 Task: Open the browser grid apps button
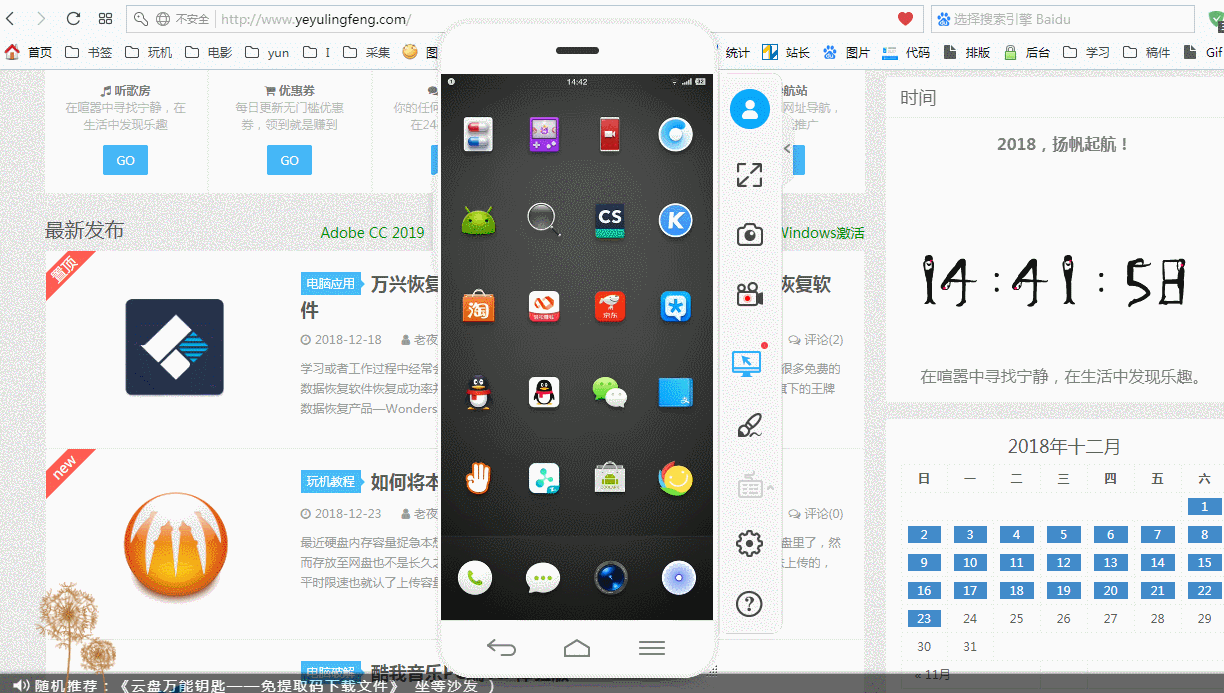(106, 19)
